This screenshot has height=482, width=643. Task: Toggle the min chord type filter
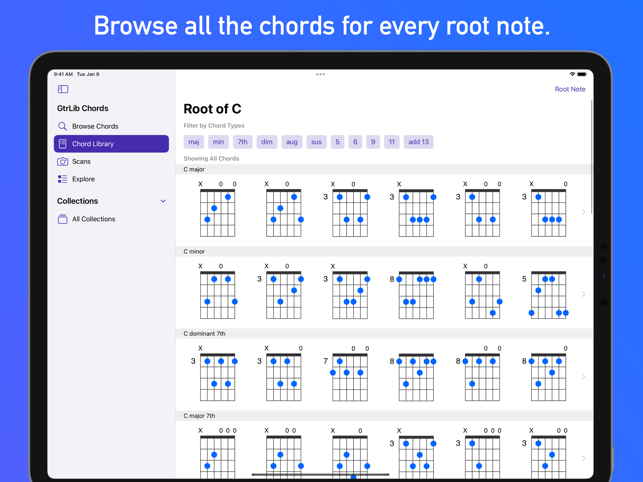click(x=218, y=142)
